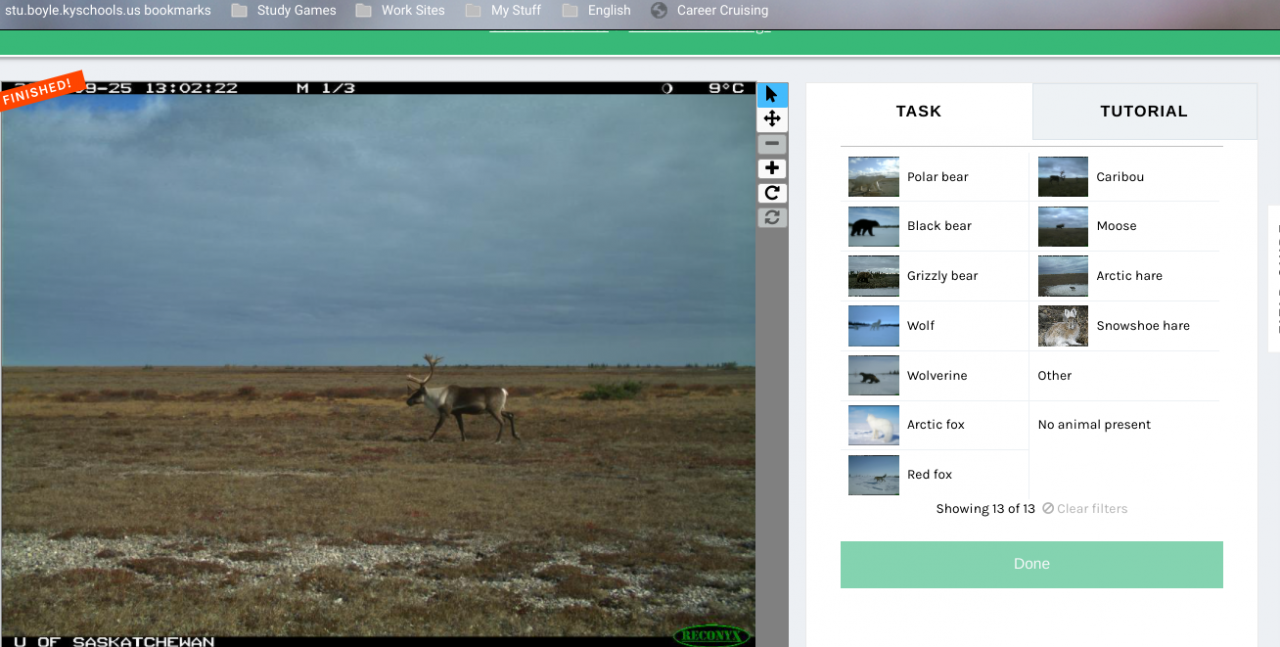Viewport: 1280px width, 647px height.
Task: Open the English bookmark folder
Action: pos(597,10)
